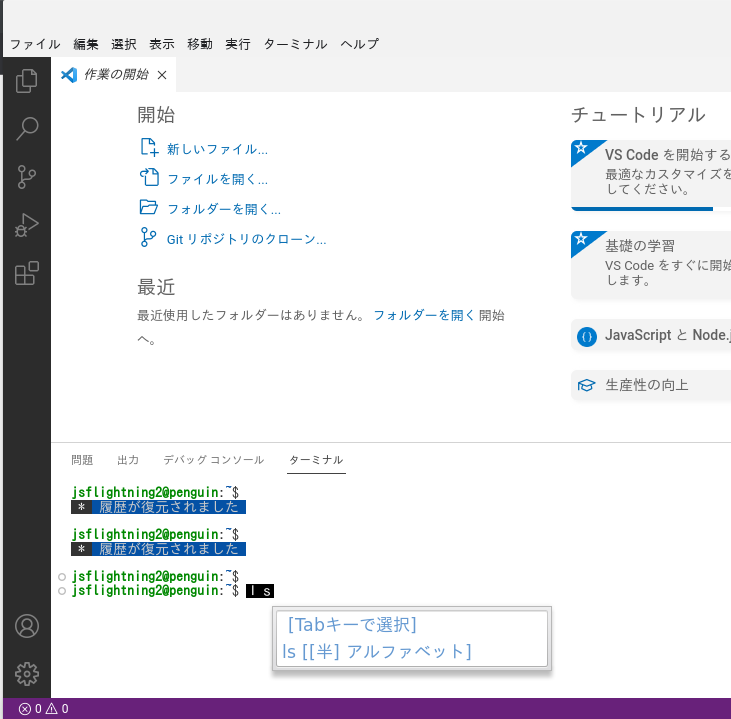
Task: Click the first jsflightning2@penguin prompt line
Action: pyautogui.click(x=155, y=492)
